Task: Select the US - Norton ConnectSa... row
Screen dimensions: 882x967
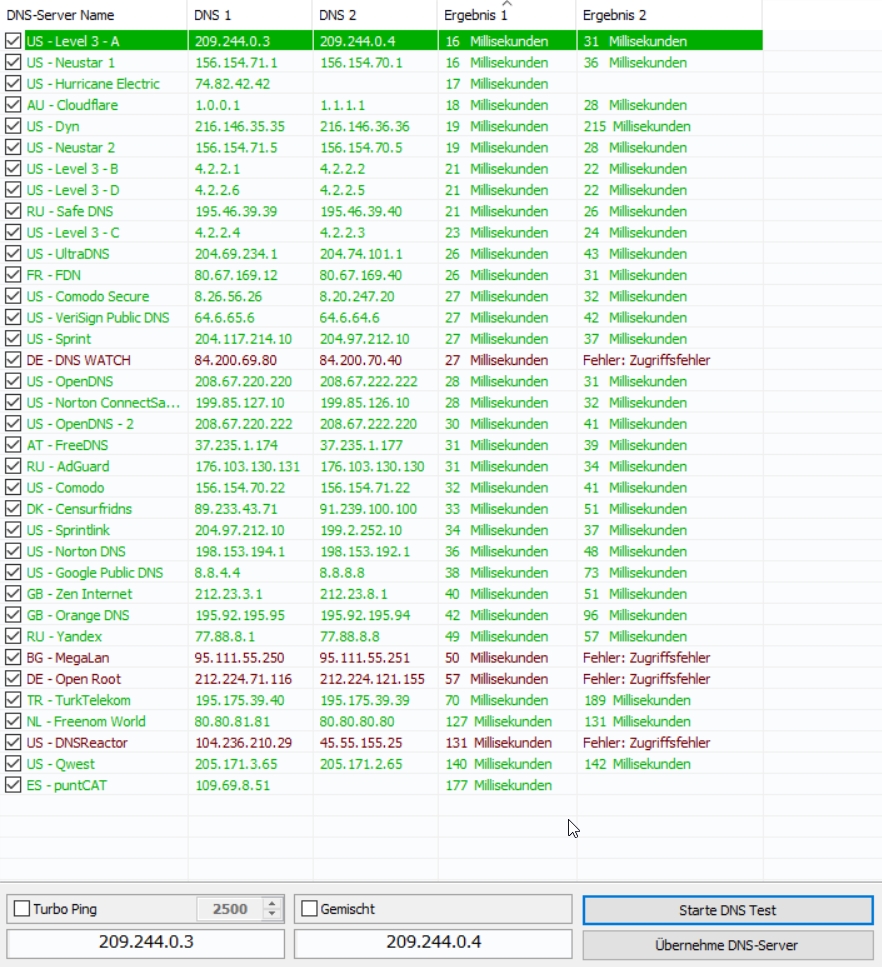Action: [103, 403]
